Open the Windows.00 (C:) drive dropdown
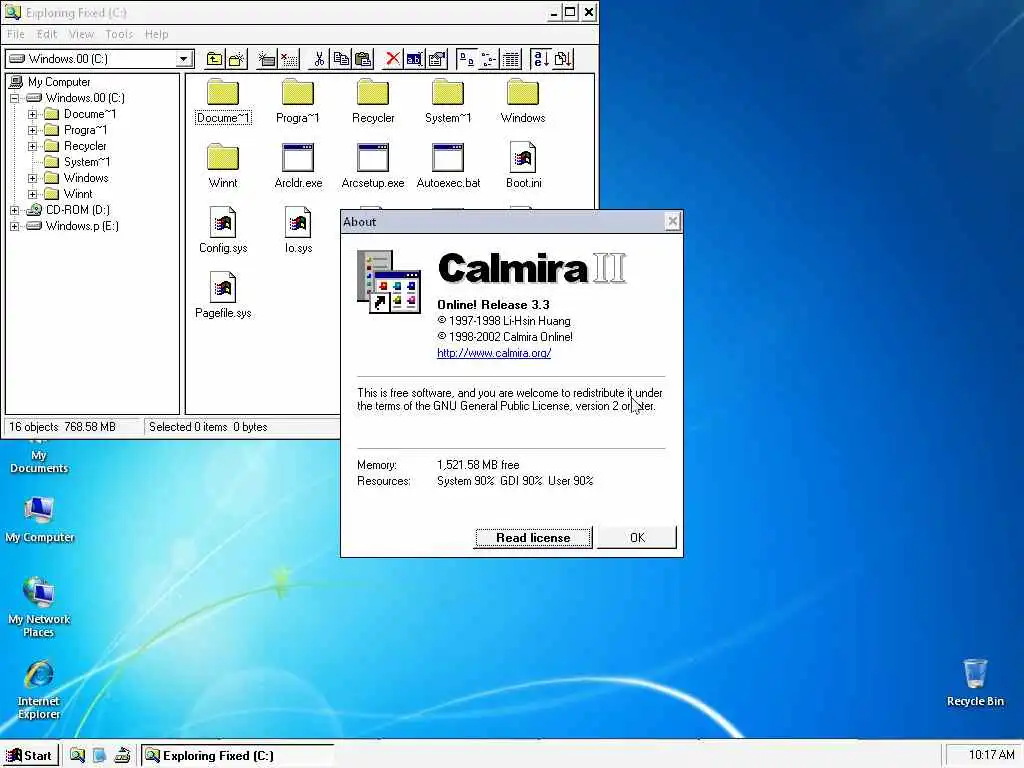 point(184,59)
